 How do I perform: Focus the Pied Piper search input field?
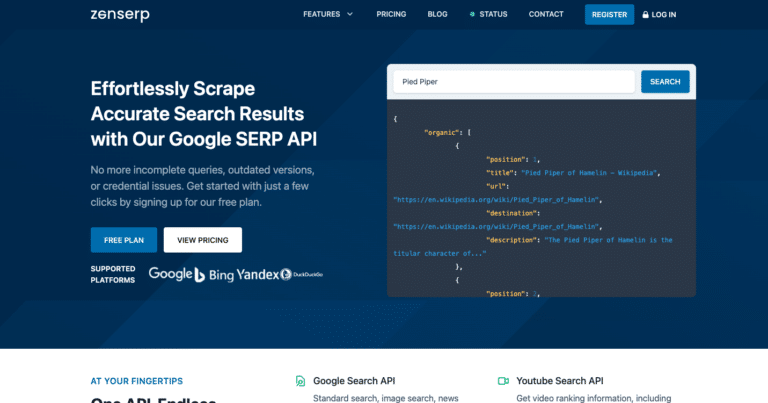click(x=513, y=82)
